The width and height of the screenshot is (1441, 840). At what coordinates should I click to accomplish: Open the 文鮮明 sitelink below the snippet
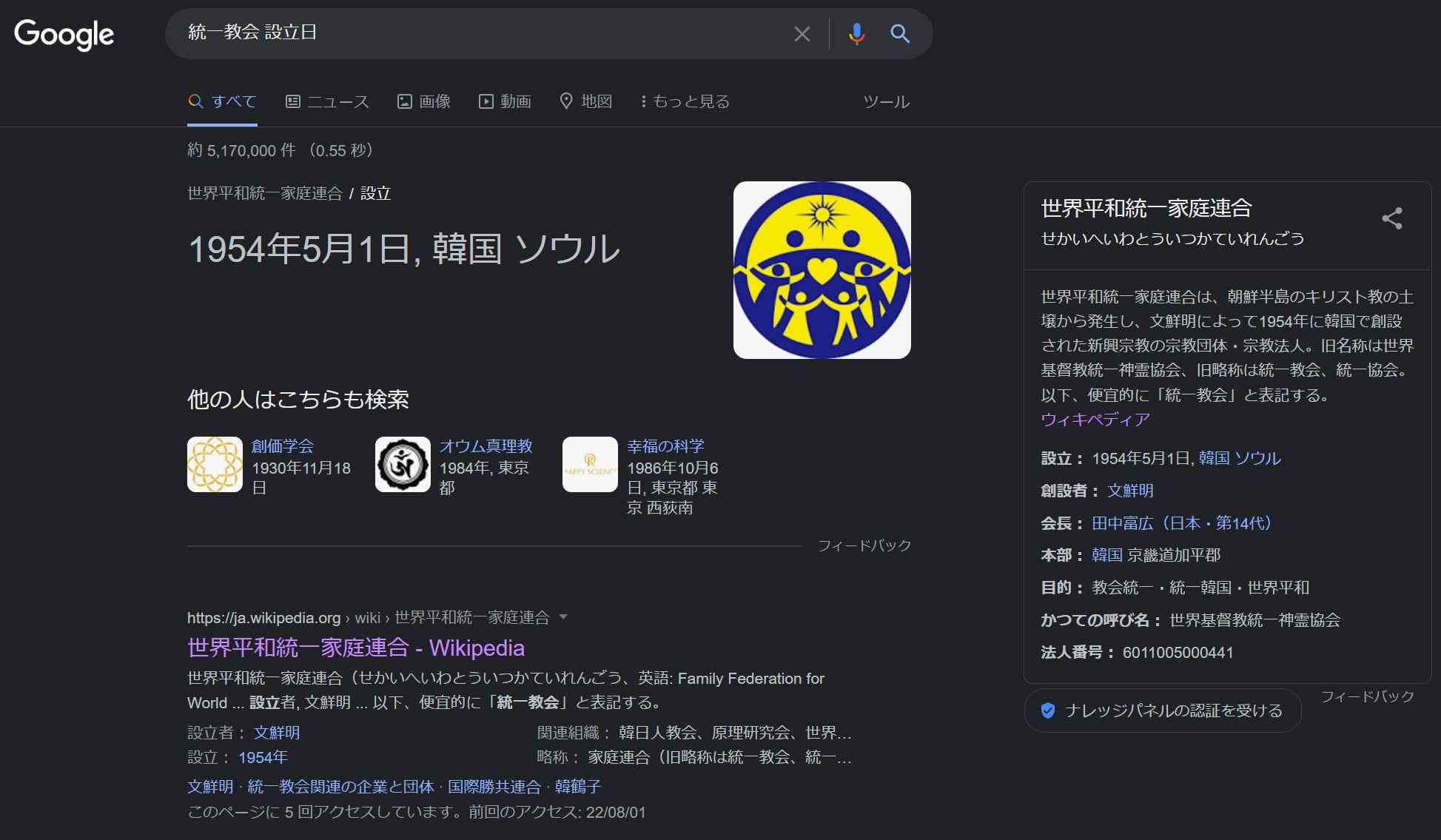click(210, 787)
